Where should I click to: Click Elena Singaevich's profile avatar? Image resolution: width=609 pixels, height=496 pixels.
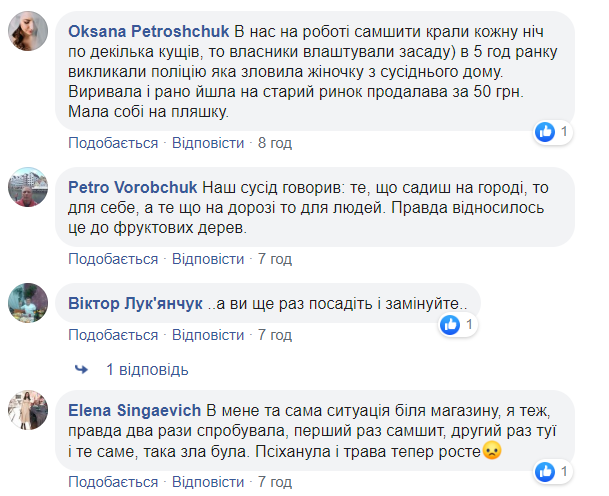tap(28, 409)
